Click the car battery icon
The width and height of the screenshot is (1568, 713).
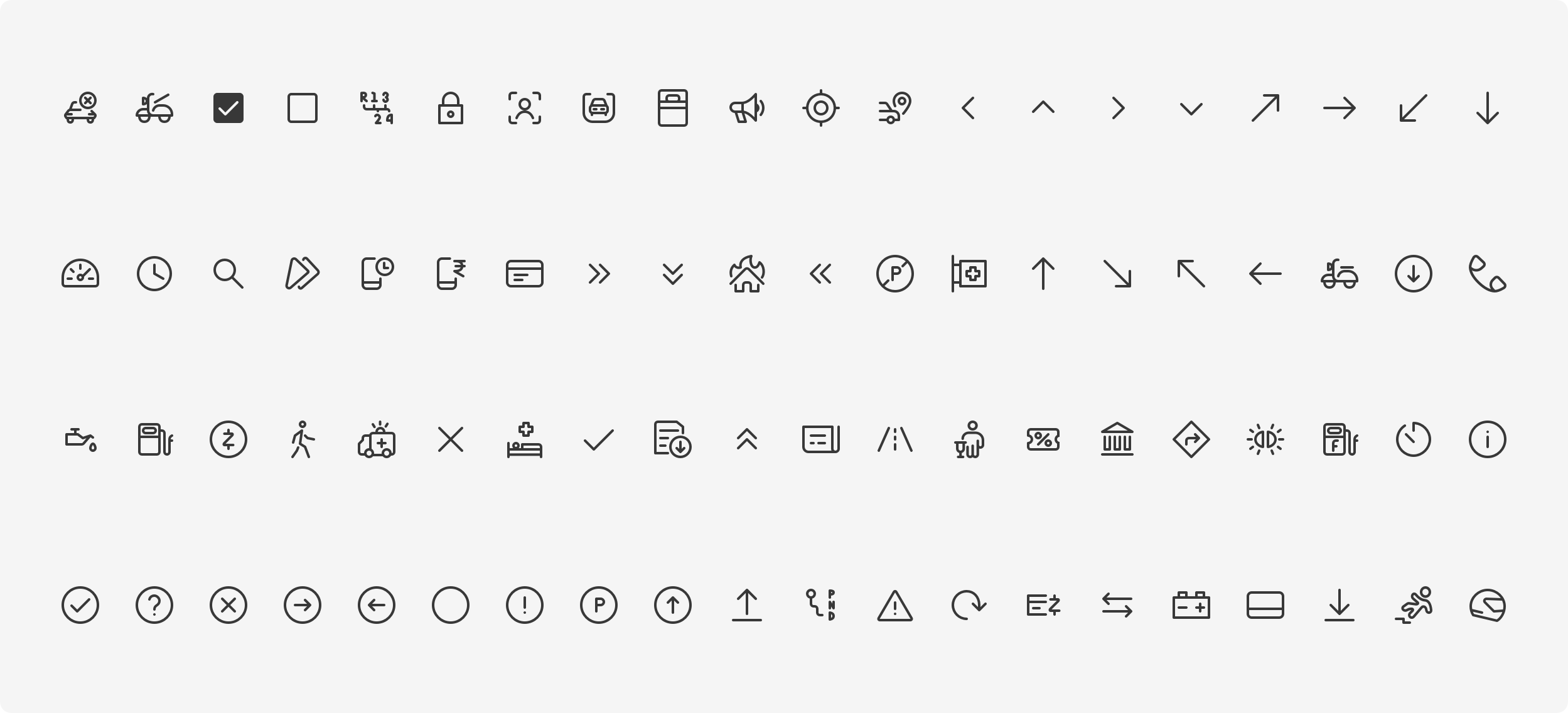pos(1191,605)
